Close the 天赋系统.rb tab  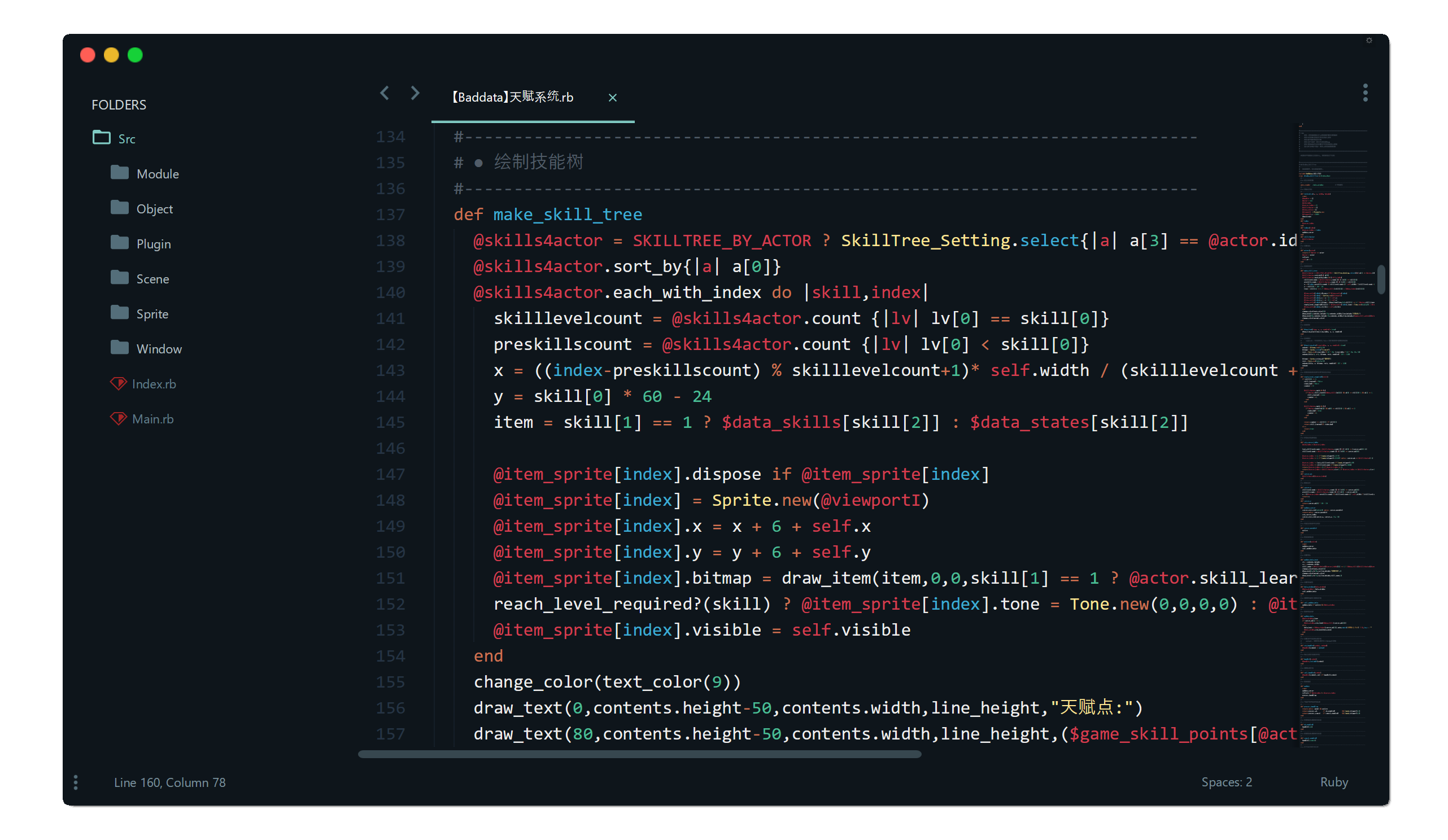pyautogui.click(x=613, y=98)
